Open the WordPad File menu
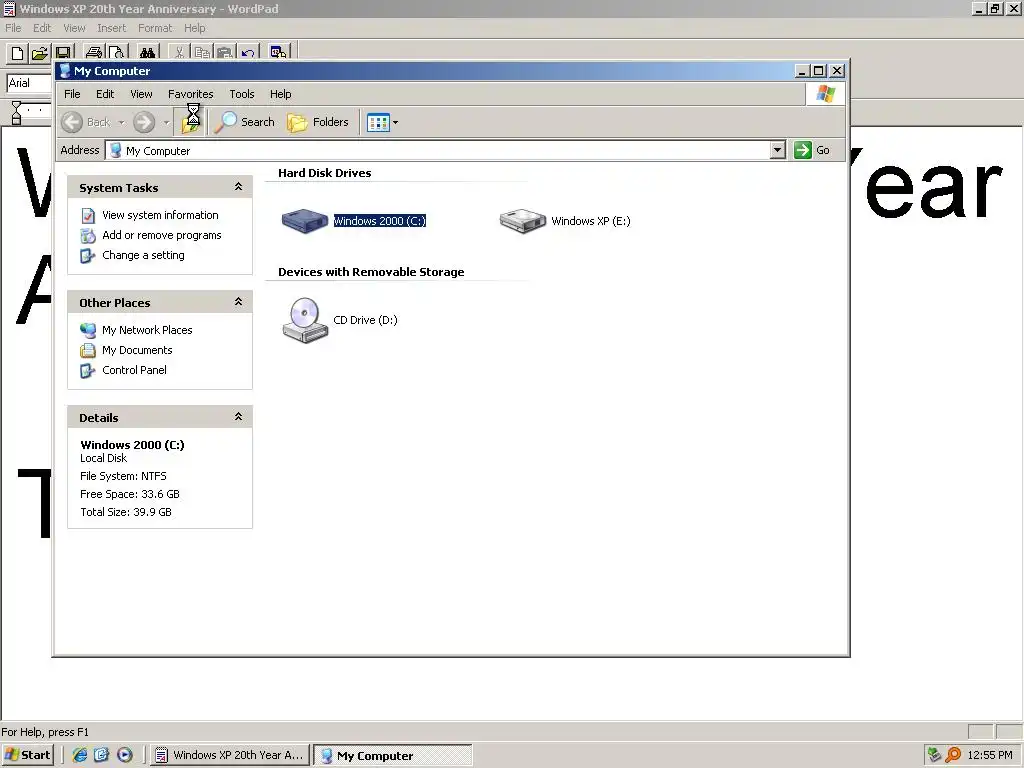The image size is (1024, 768). 13,28
